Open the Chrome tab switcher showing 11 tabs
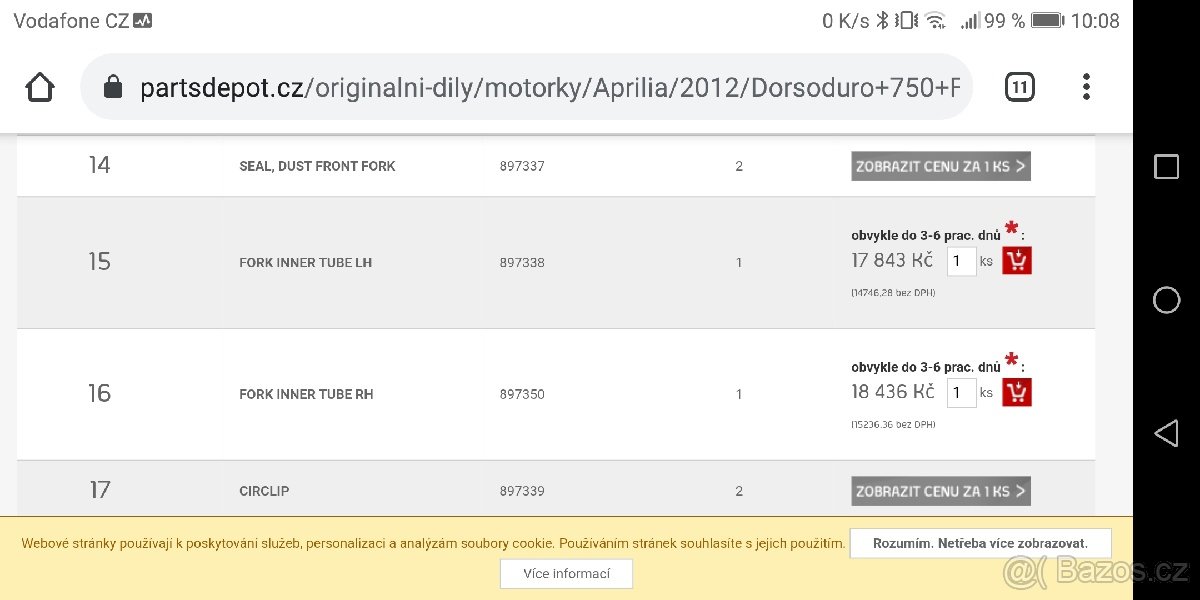 click(x=1020, y=87)
